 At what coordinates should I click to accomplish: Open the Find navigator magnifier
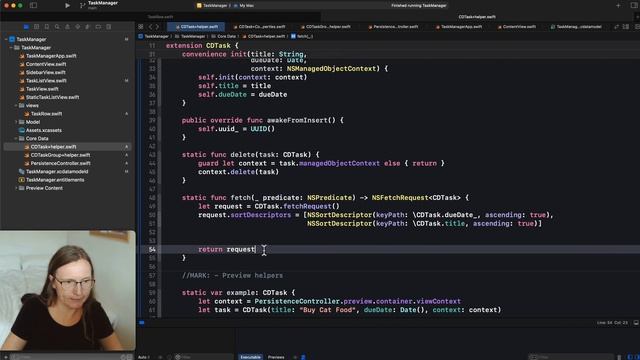coord(57,27)
